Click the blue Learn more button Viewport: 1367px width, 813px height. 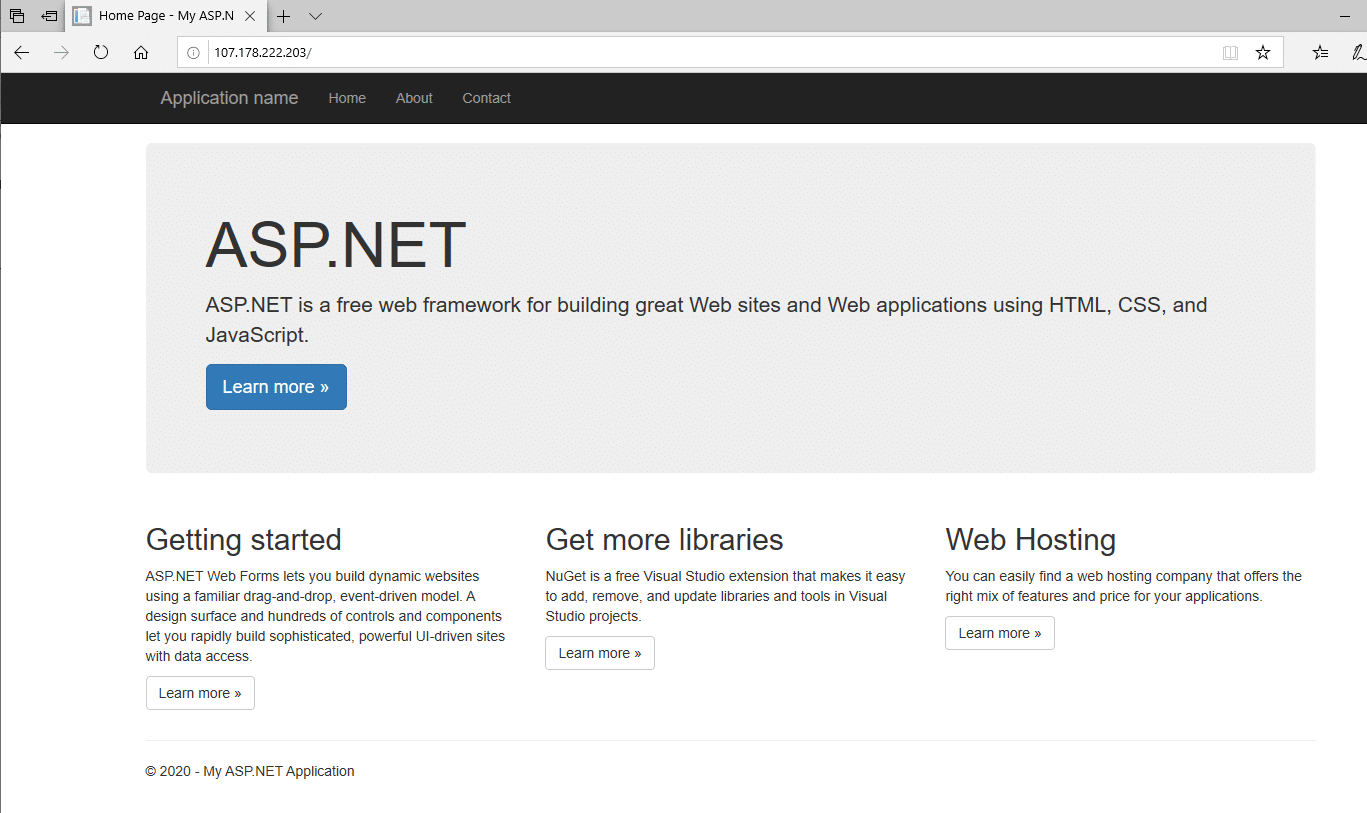point(276,387)
